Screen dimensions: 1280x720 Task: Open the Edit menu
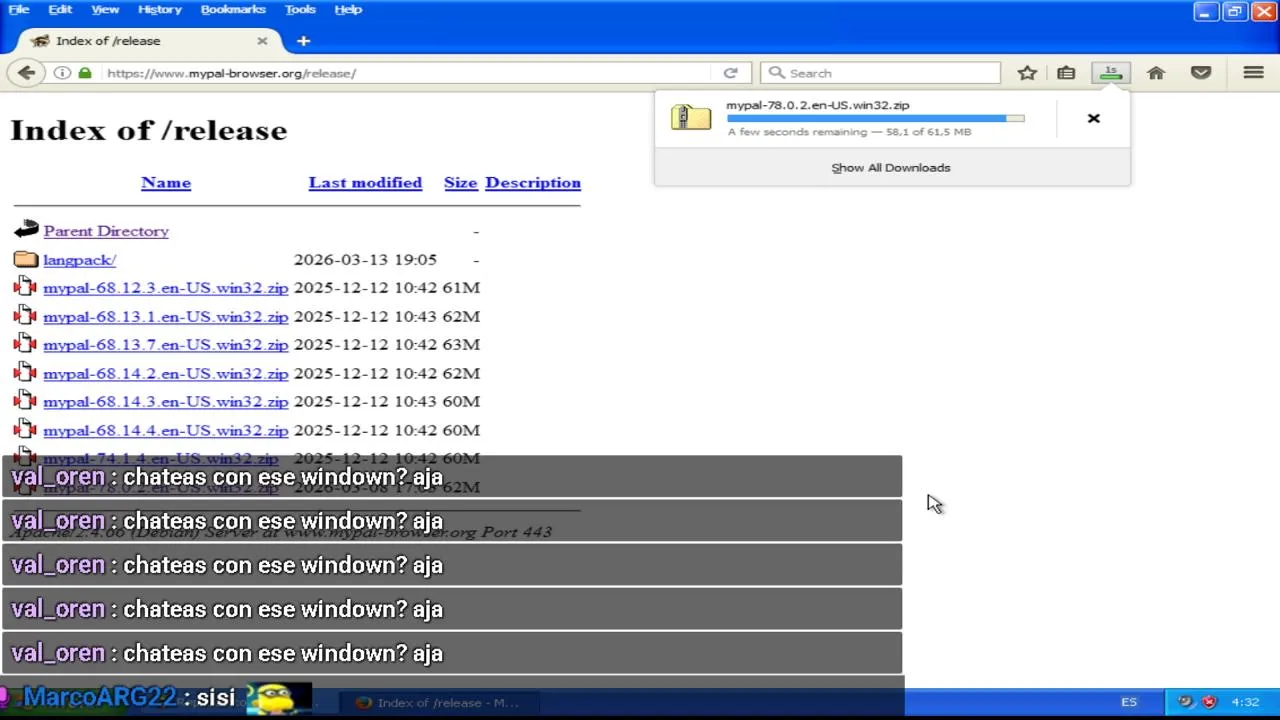[x=60, y=9]
